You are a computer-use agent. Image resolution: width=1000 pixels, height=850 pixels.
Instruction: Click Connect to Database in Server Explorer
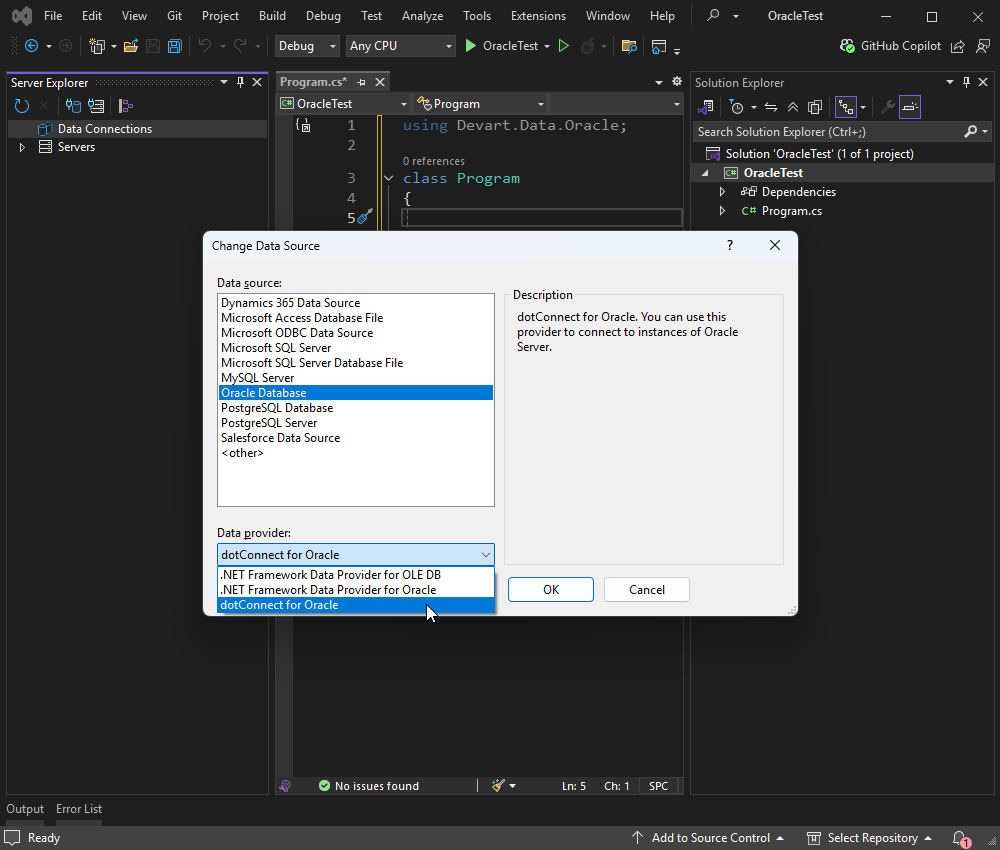click(x=72, y=105)
